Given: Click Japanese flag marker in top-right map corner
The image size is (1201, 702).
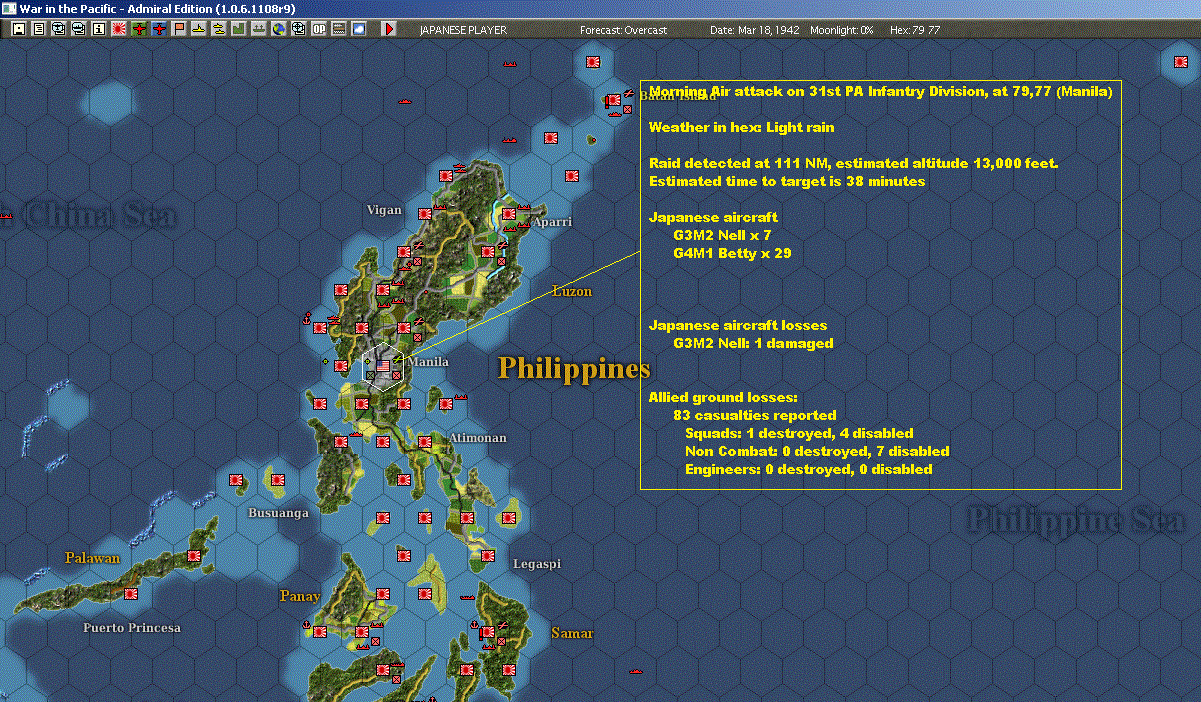Looking at the screenshot, I should pos(1181,63).
